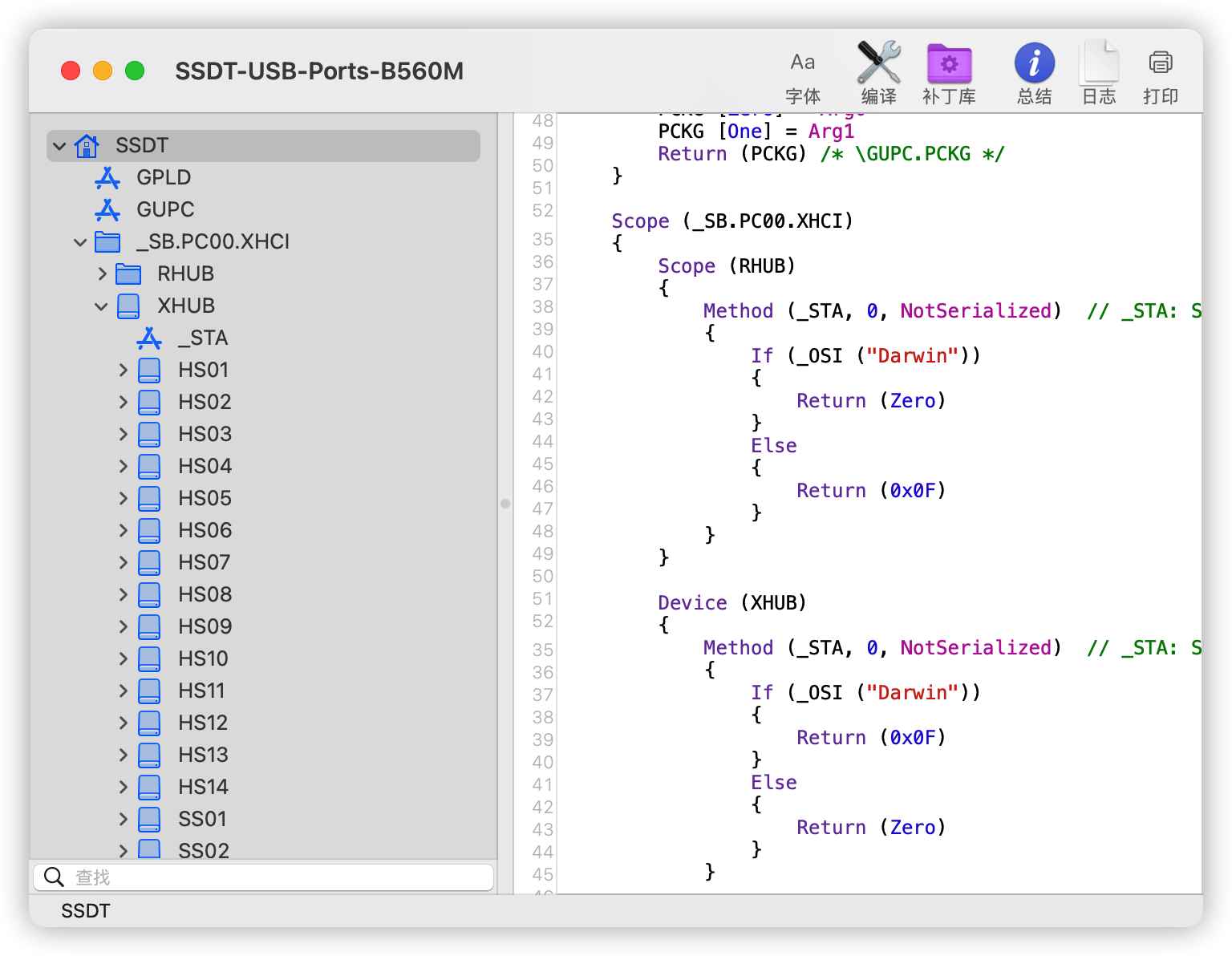Select the HS10 tree row label

(x=203, y=658)
